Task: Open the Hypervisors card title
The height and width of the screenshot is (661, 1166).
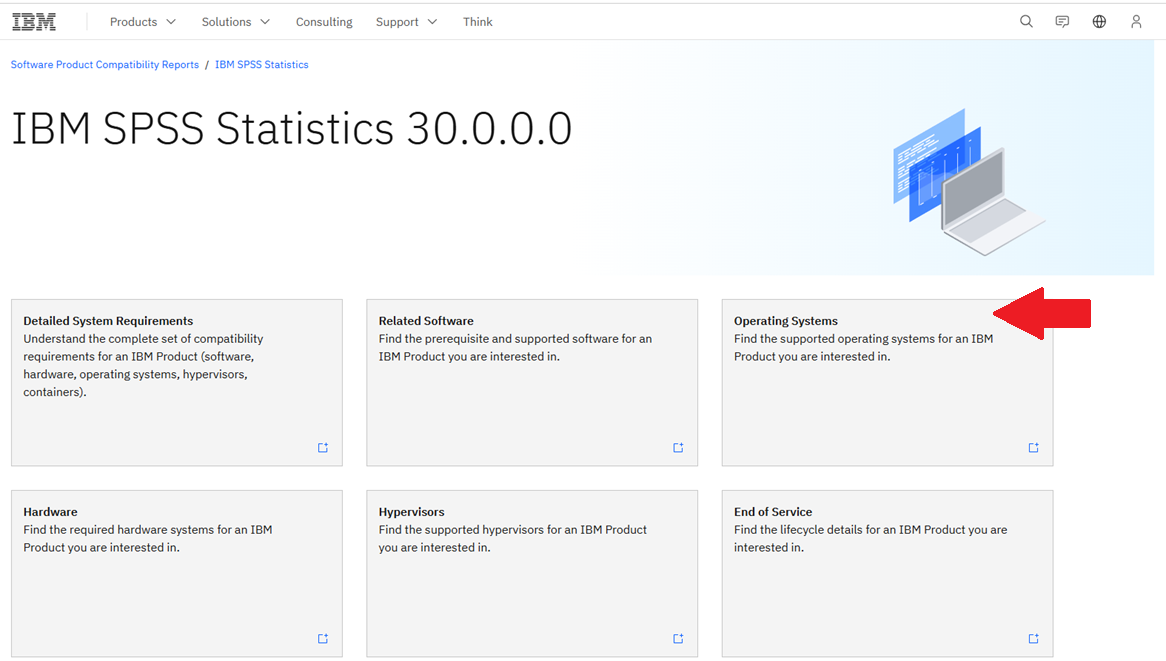Action: point(411,512)
